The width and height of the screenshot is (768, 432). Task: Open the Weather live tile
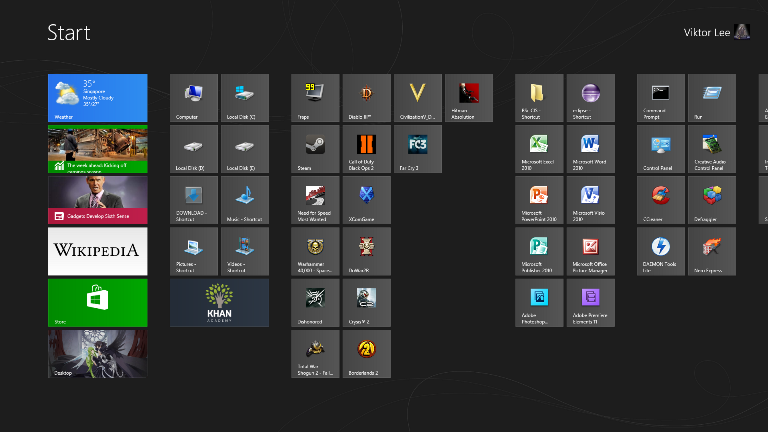coord(97,98)
